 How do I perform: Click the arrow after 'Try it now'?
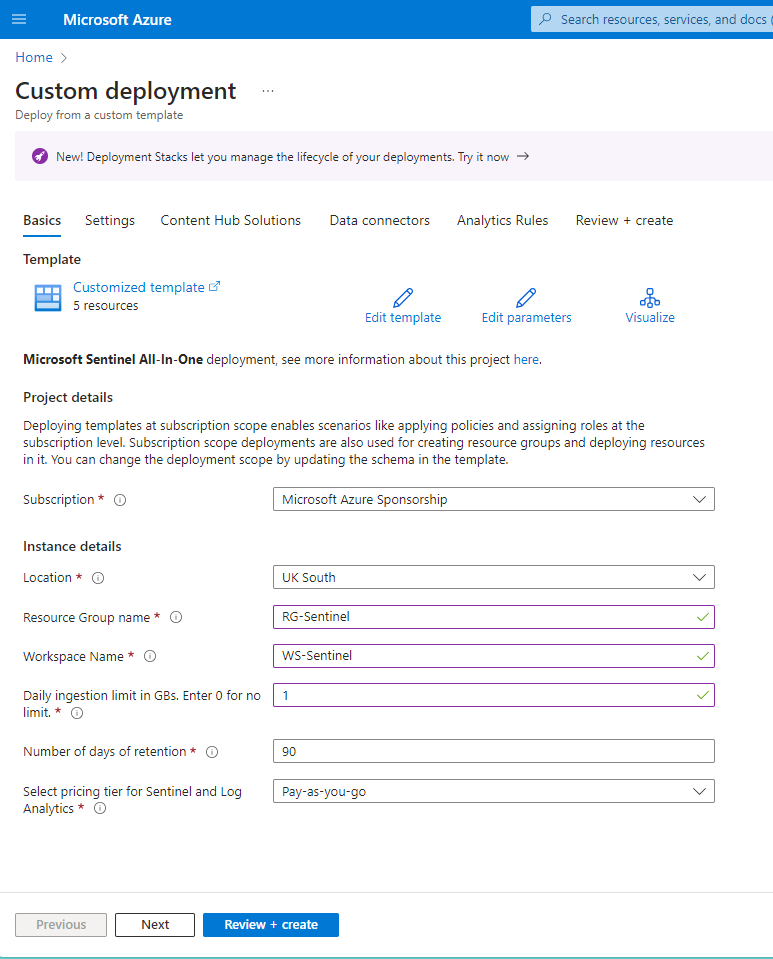point(523,157)
